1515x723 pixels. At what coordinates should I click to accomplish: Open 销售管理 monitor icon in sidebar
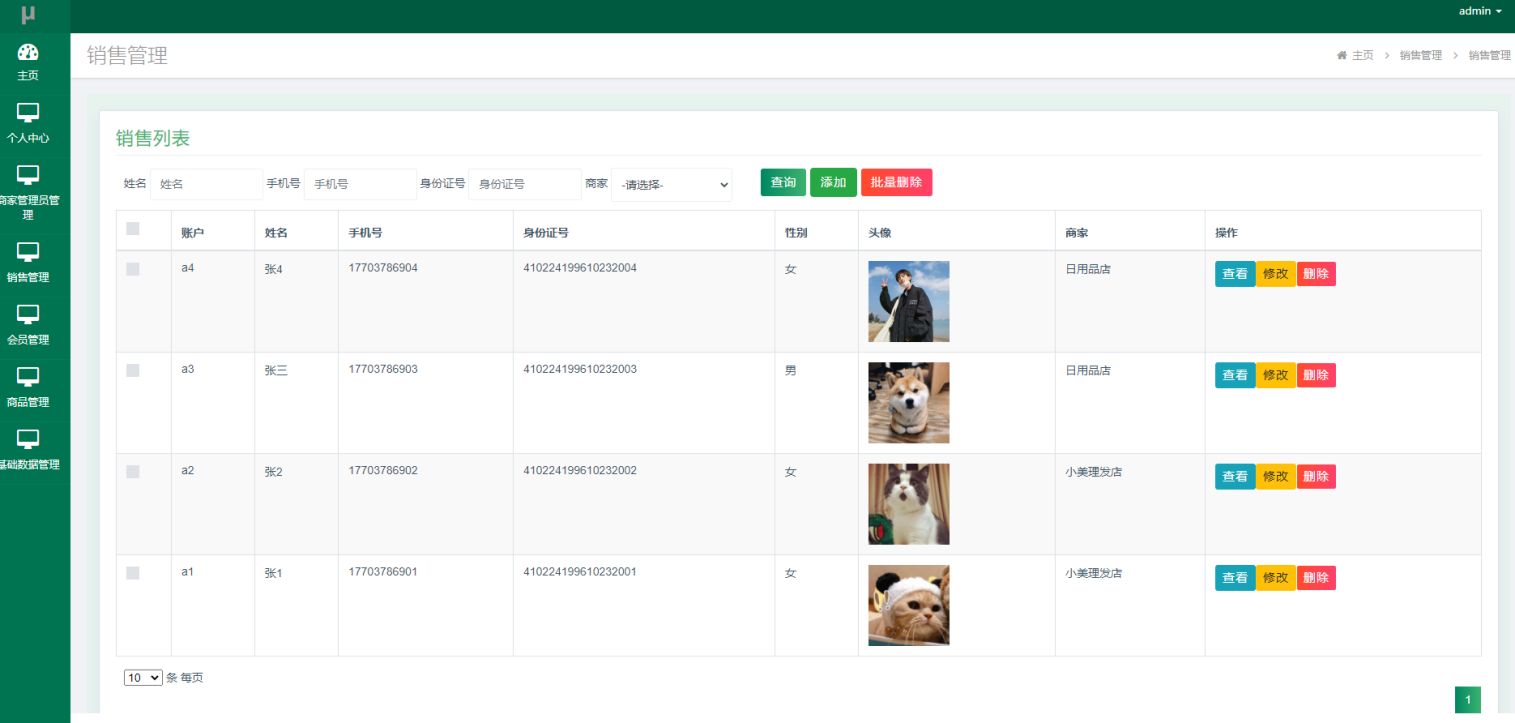[x=28, y=252]
